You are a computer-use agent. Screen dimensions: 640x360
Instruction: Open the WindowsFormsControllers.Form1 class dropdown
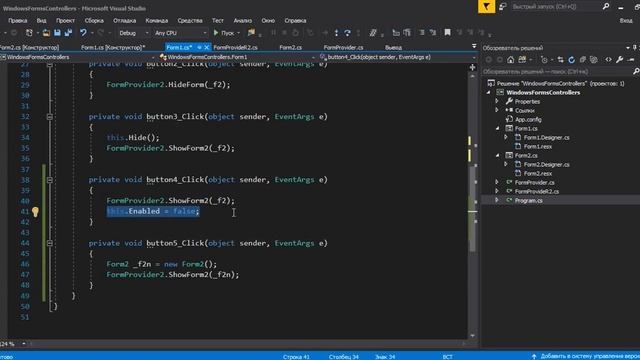coord(237,57)
